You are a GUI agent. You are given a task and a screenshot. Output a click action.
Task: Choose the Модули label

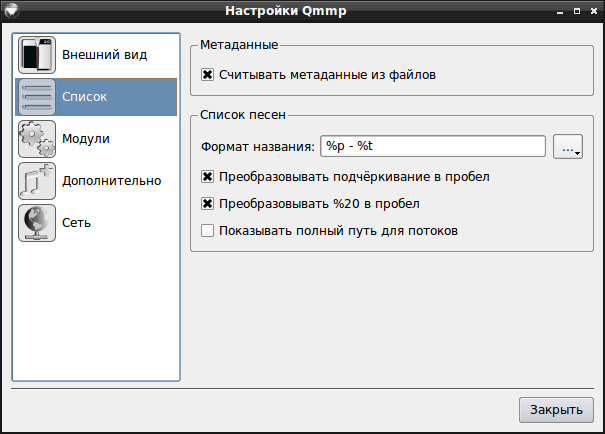pos(86,139)
